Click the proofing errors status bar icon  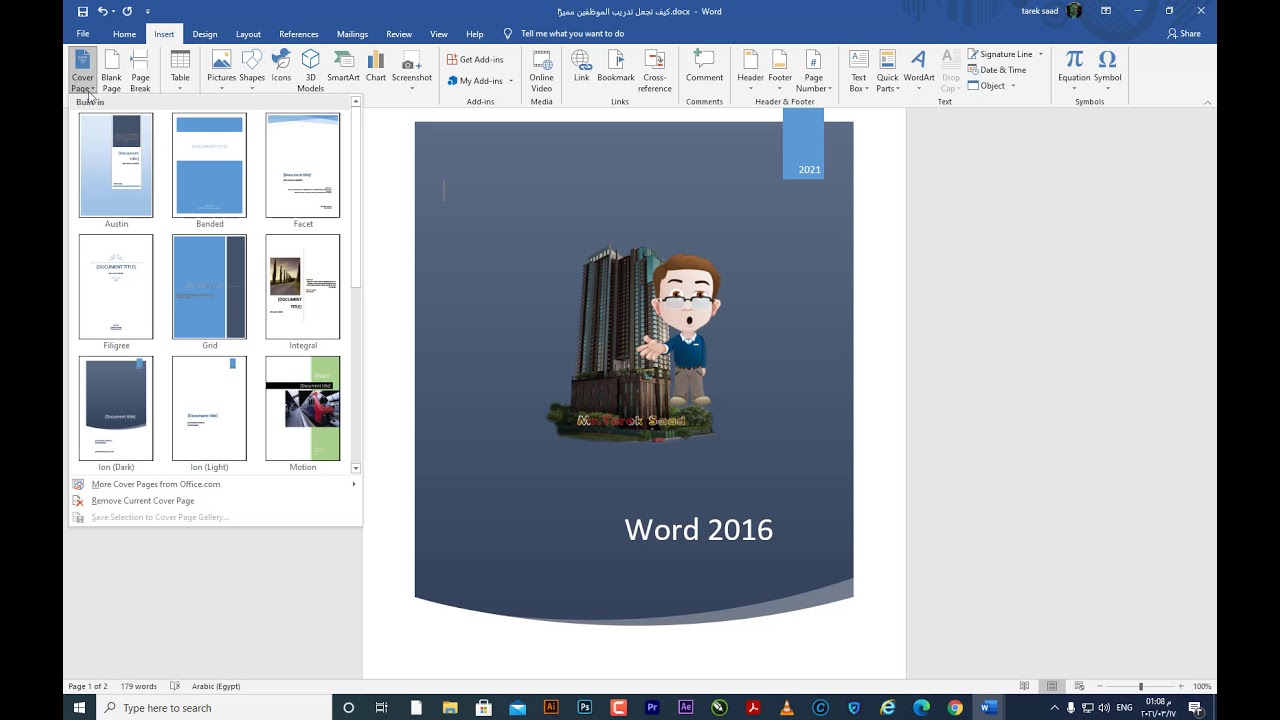[x=175, y=686]
